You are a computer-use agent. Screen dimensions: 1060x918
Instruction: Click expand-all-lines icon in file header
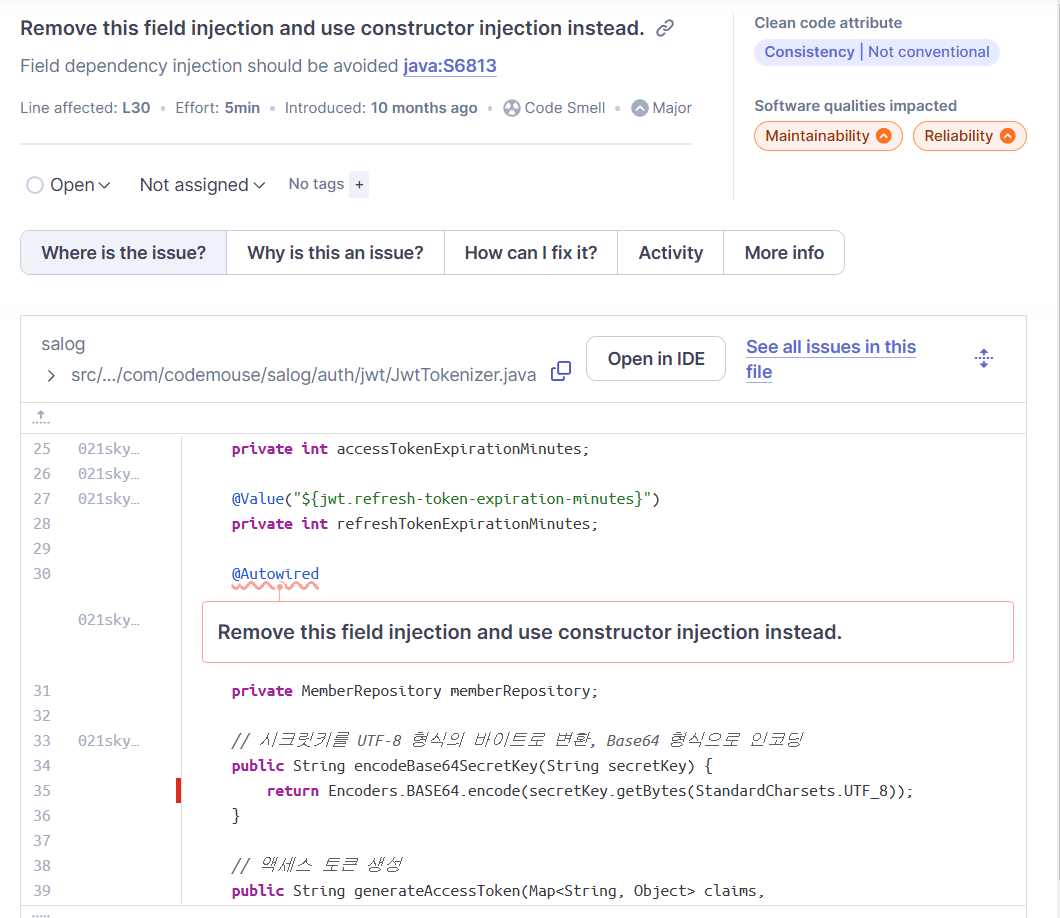coord(984,358)
